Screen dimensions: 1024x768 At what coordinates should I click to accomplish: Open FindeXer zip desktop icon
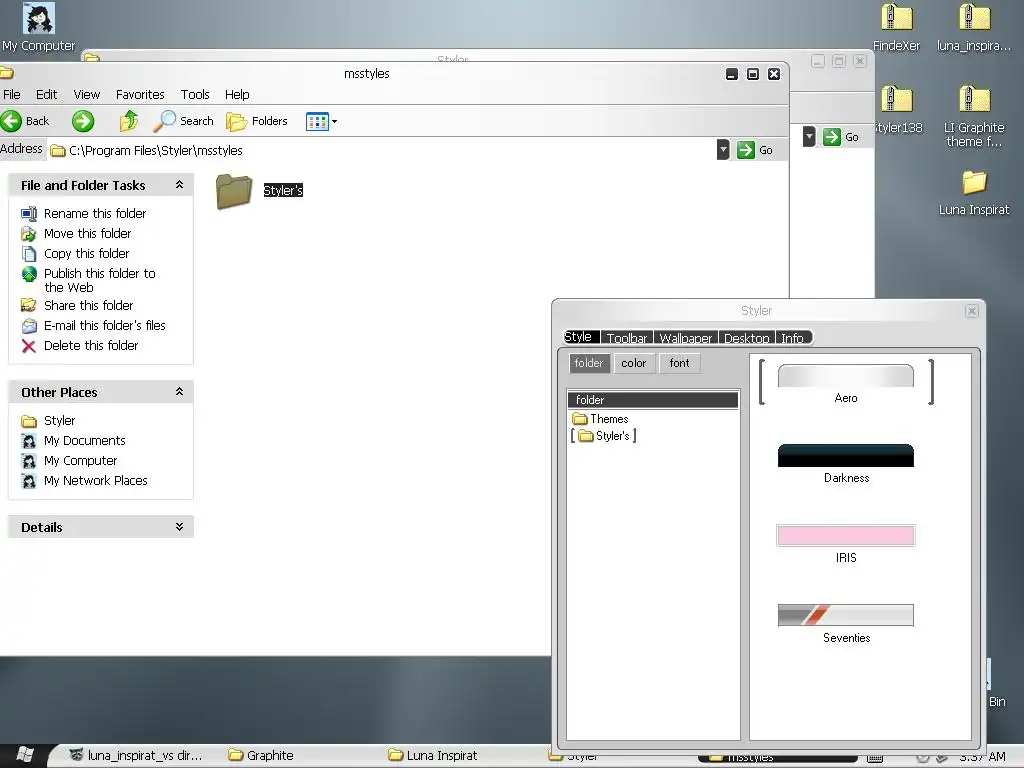click(896, 27)
